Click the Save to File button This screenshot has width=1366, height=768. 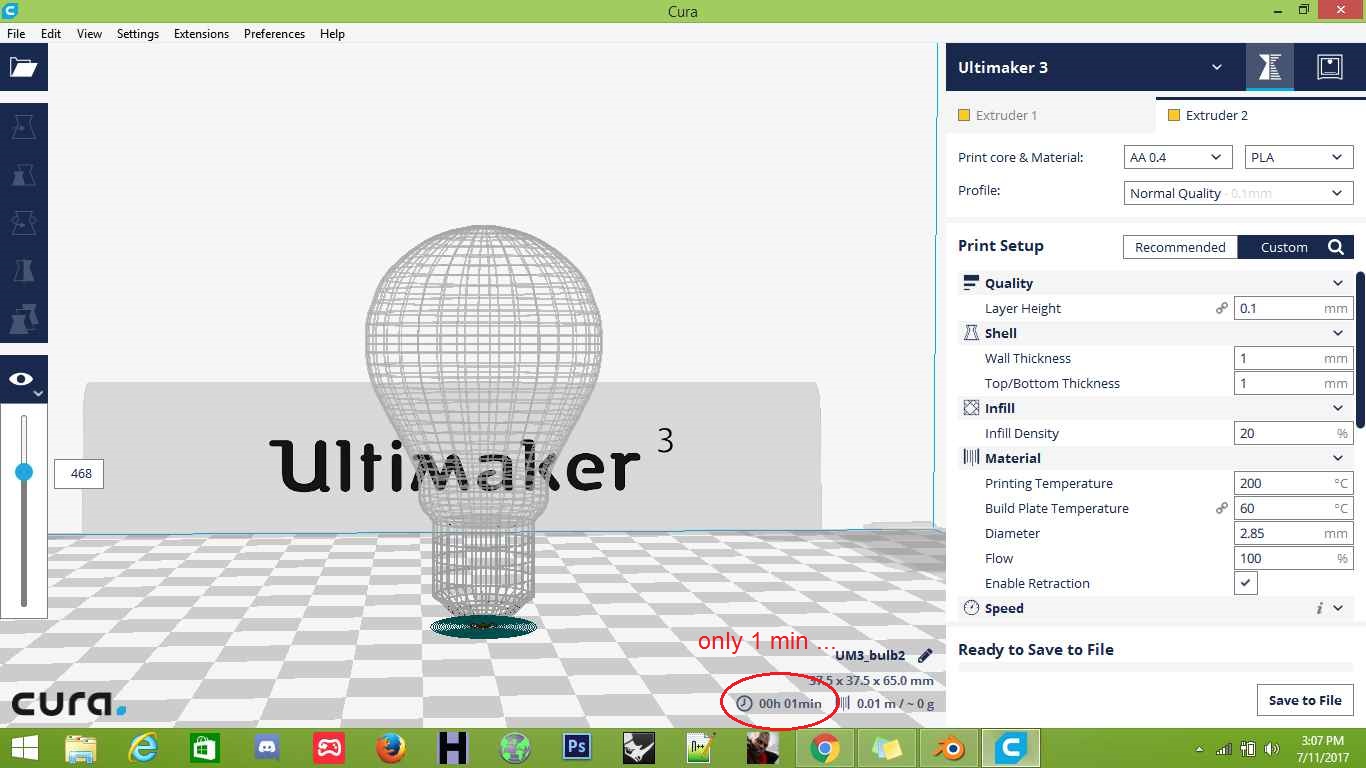tap(1305, 700)
